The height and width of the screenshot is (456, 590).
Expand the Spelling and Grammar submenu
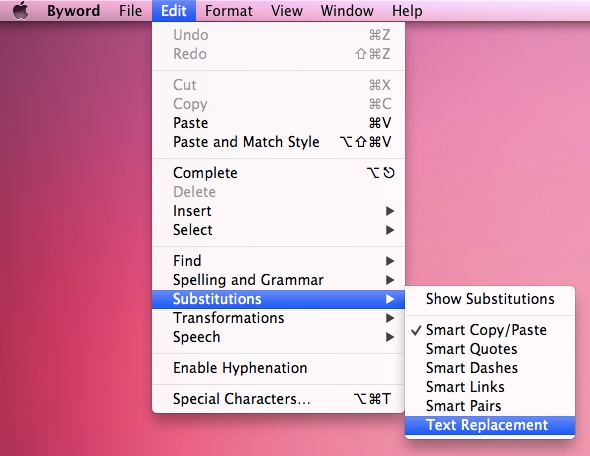click(x=278, y=280)
